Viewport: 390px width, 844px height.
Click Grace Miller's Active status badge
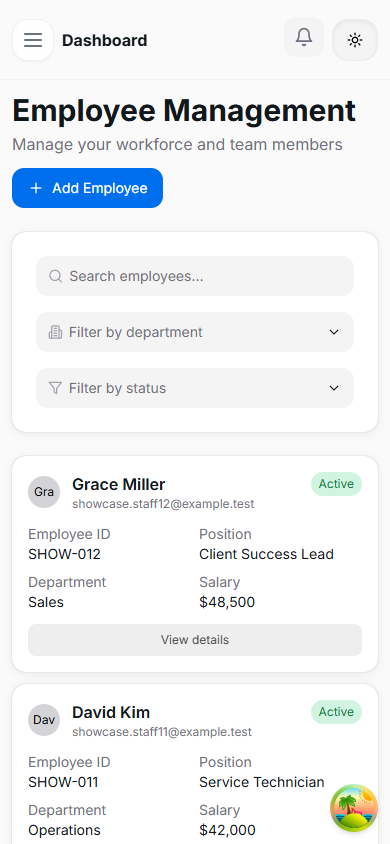click(336, 484)
